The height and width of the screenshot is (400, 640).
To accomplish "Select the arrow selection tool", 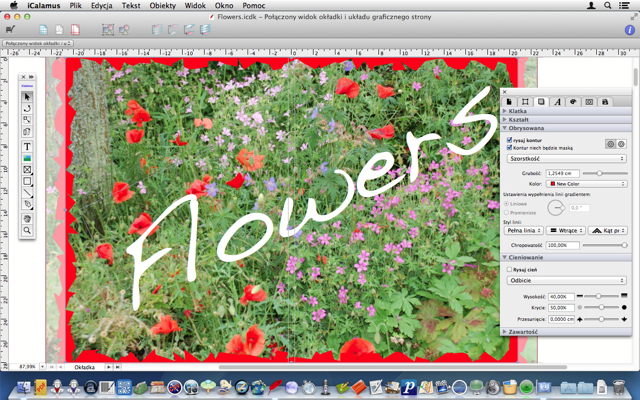I will tap(27, 97).
